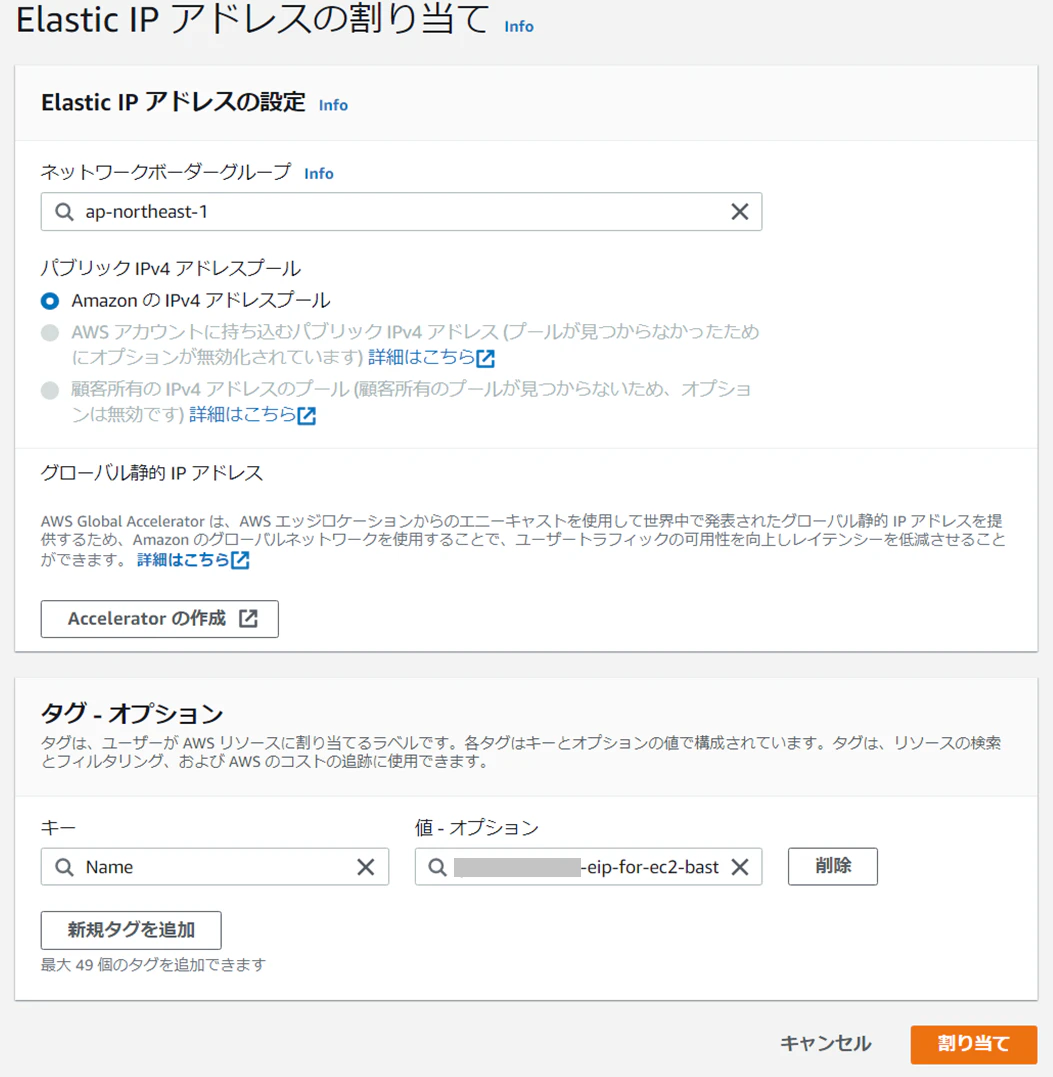Open external link icon beside BYOIP 詳細はこちら
Screen dimensions: 1053x1077
[486, 358]
